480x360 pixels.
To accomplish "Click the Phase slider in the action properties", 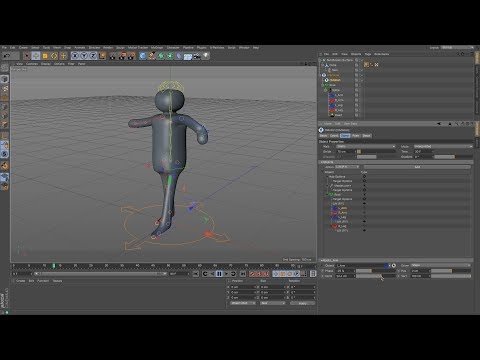I will pyautogui.click(x=375, y=271).
